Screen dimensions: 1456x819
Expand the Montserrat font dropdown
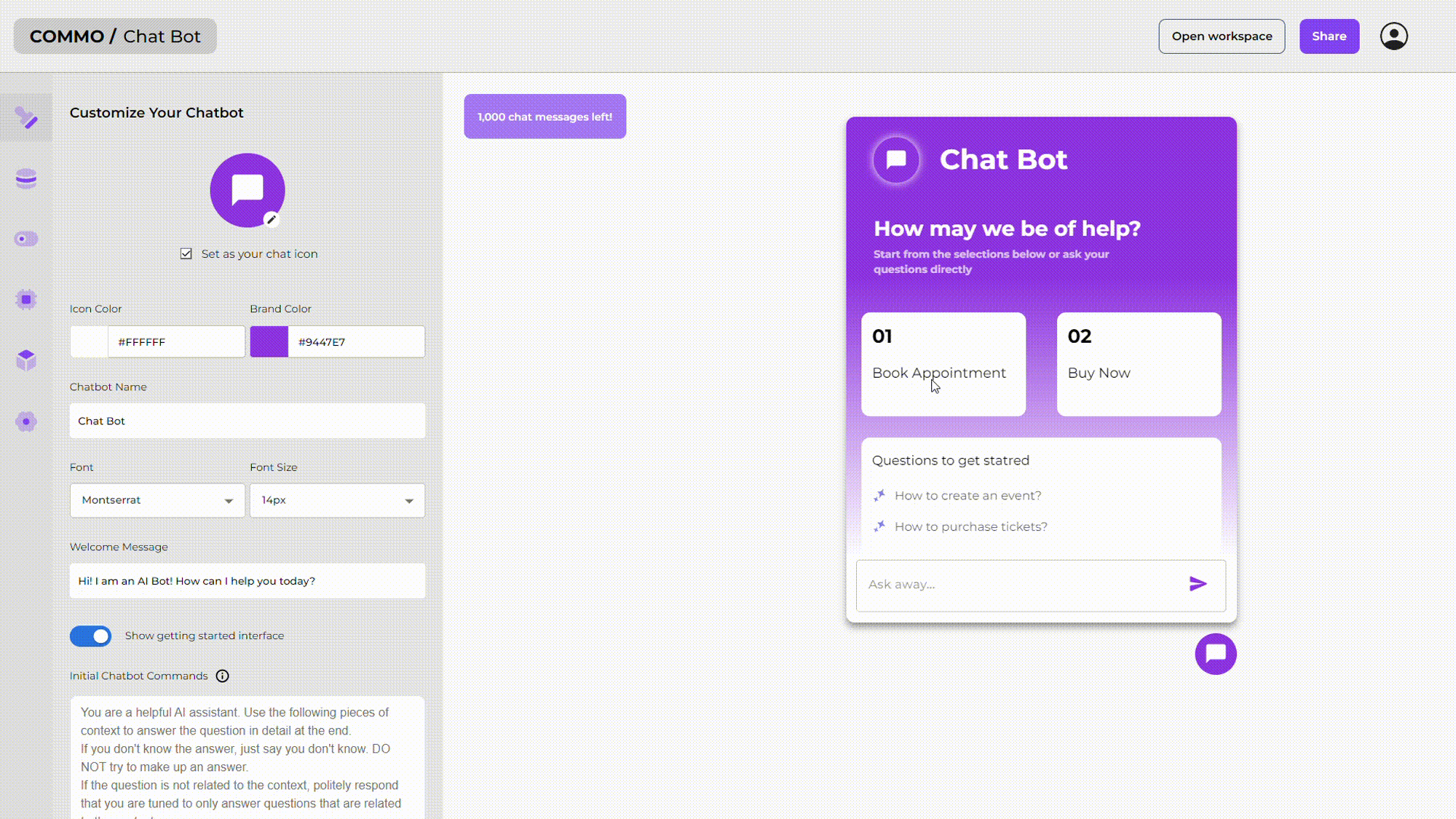pos(157,501)
